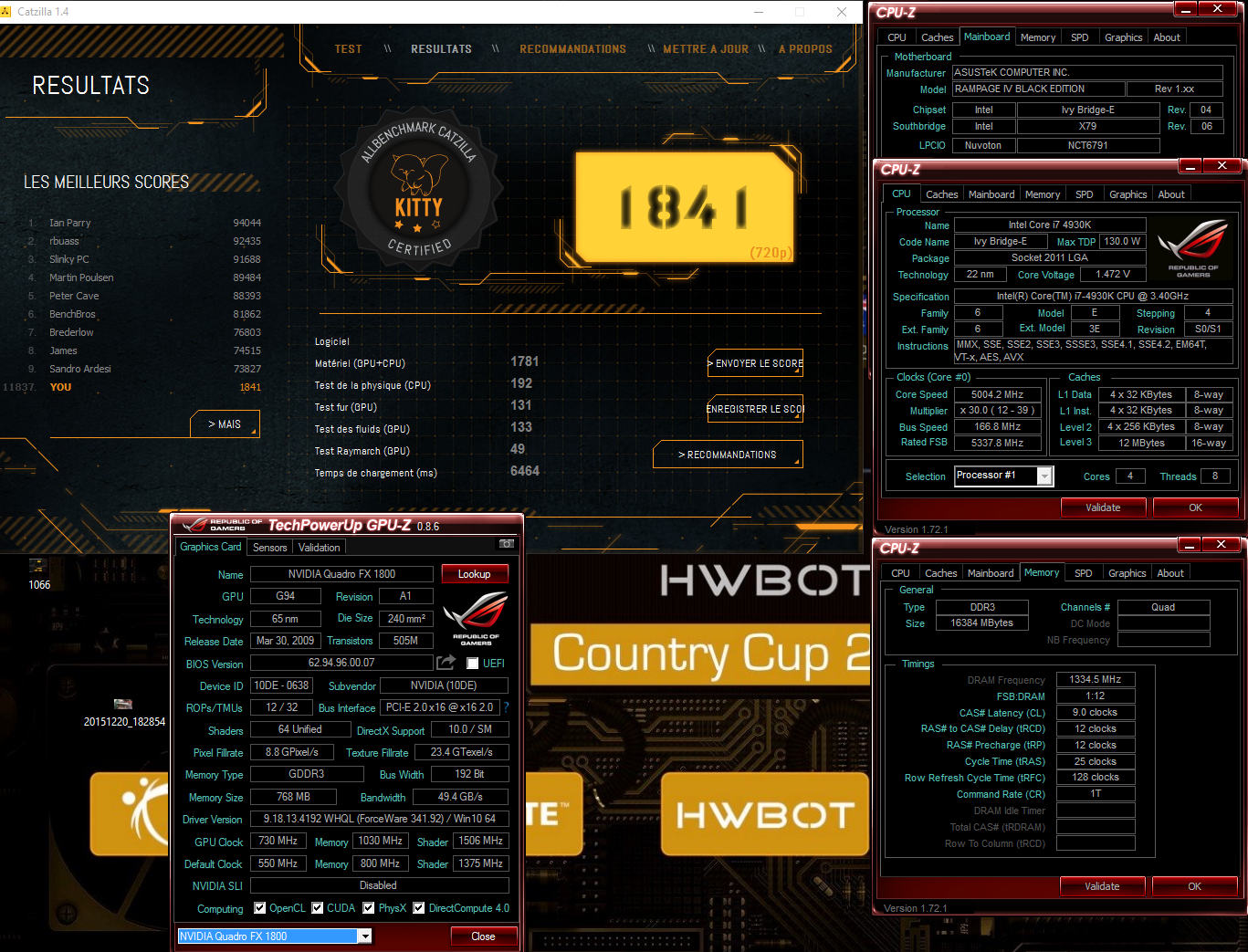Image resolution: width=1248 pixels, height=952 pixels.
Task: Toggle the PhysX checkbox
Action: click(x=369, y=908)
